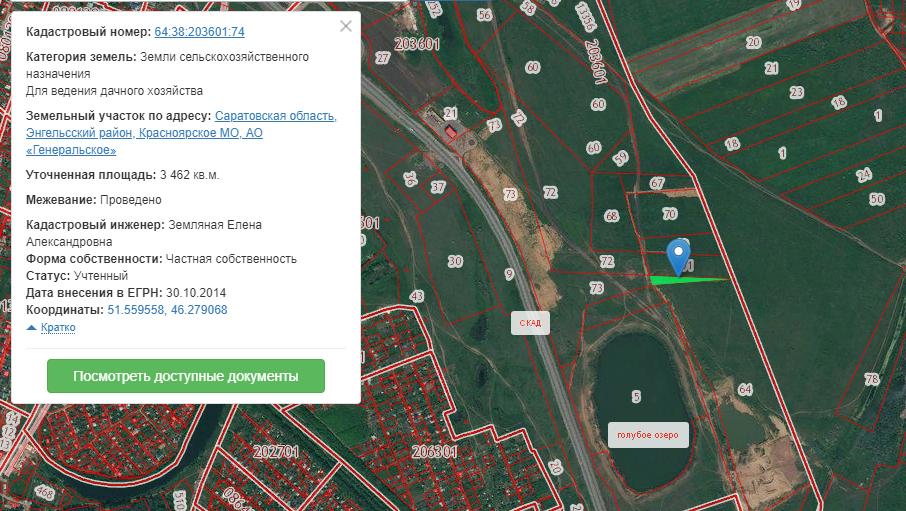Click the Саратовская область address link
Image resolution: width=906 pixels, height=511 pixels.
pyautogui.click(x=275, y=116)
